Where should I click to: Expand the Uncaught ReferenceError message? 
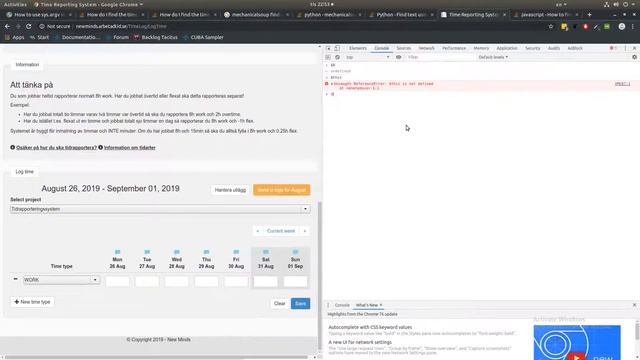pyautogui.click(x=332, y=84)
